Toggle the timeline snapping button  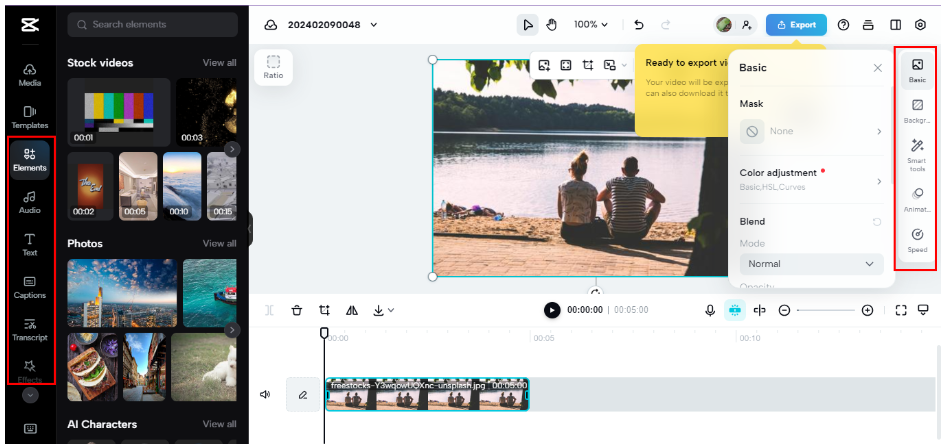[735, 310]
